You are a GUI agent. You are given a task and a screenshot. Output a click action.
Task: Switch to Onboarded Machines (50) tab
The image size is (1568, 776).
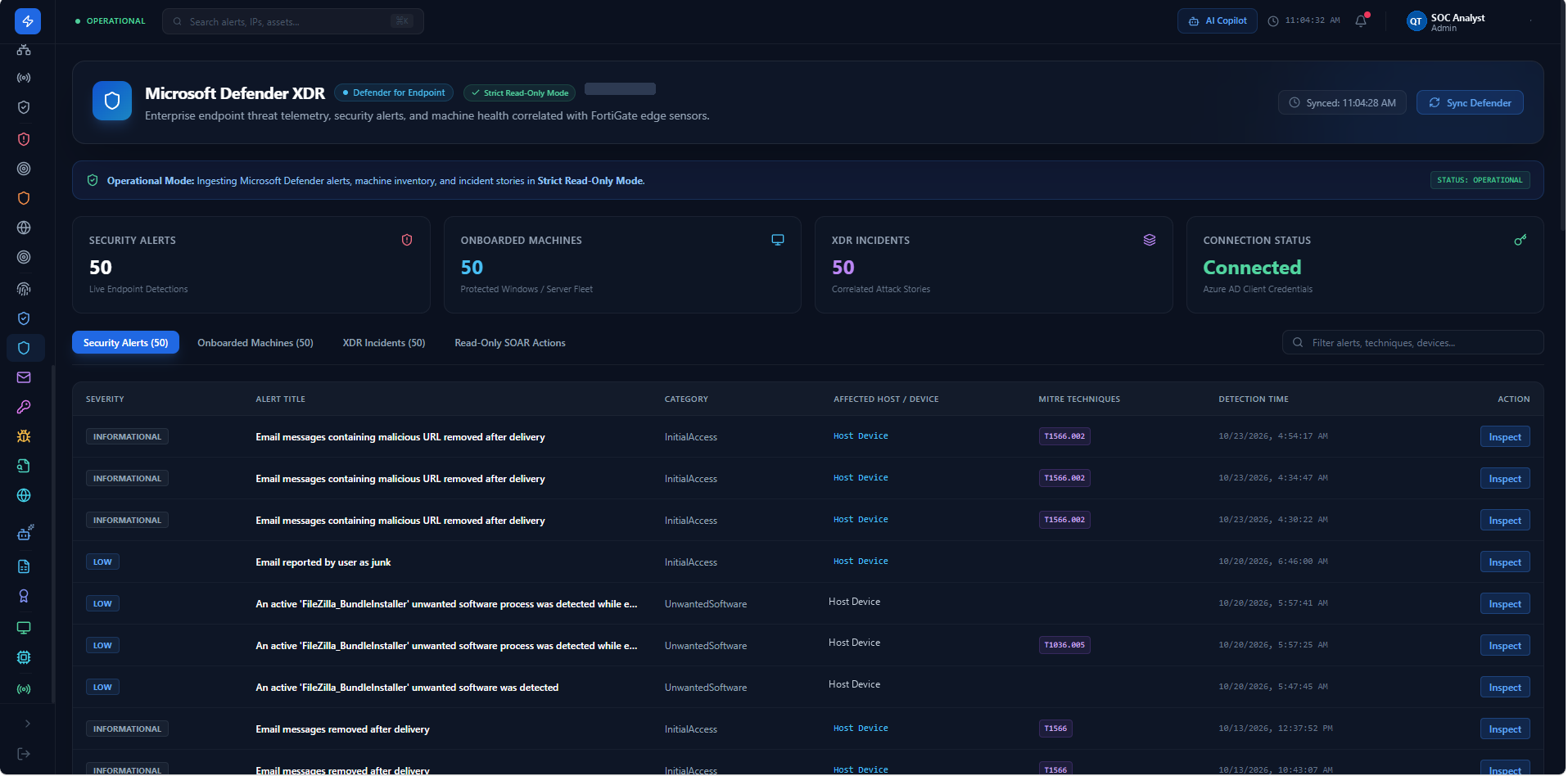point(255,343)
